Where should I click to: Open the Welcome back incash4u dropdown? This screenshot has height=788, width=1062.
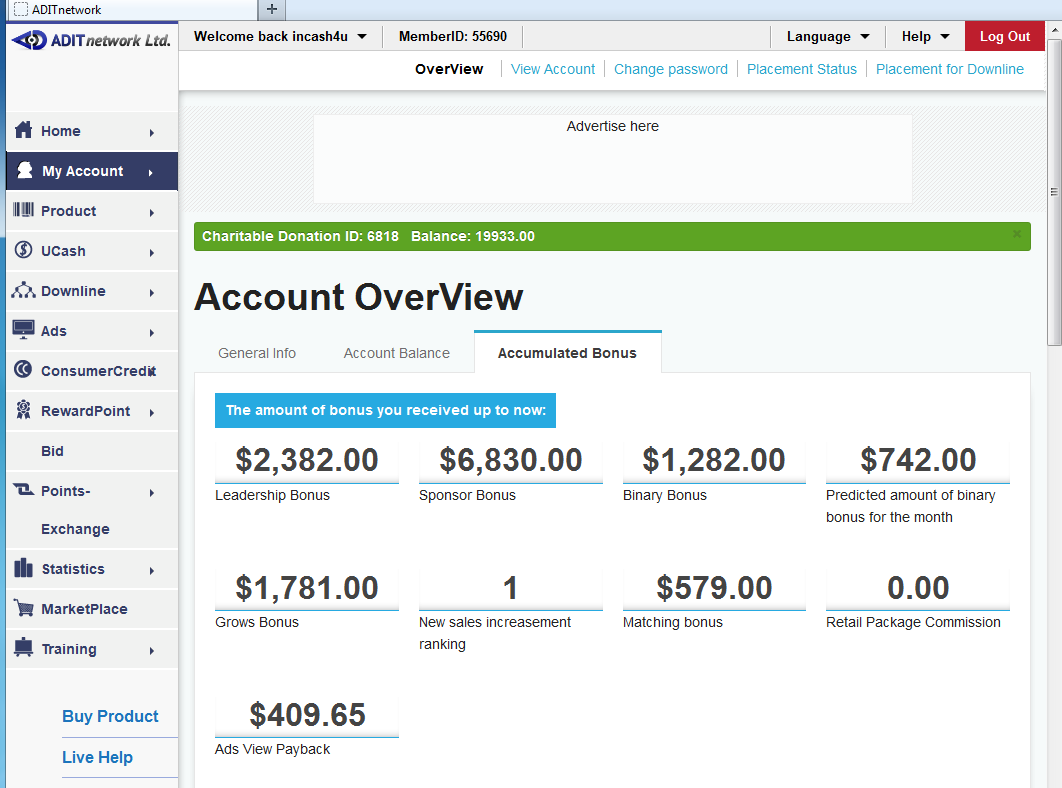click(280, 37)
